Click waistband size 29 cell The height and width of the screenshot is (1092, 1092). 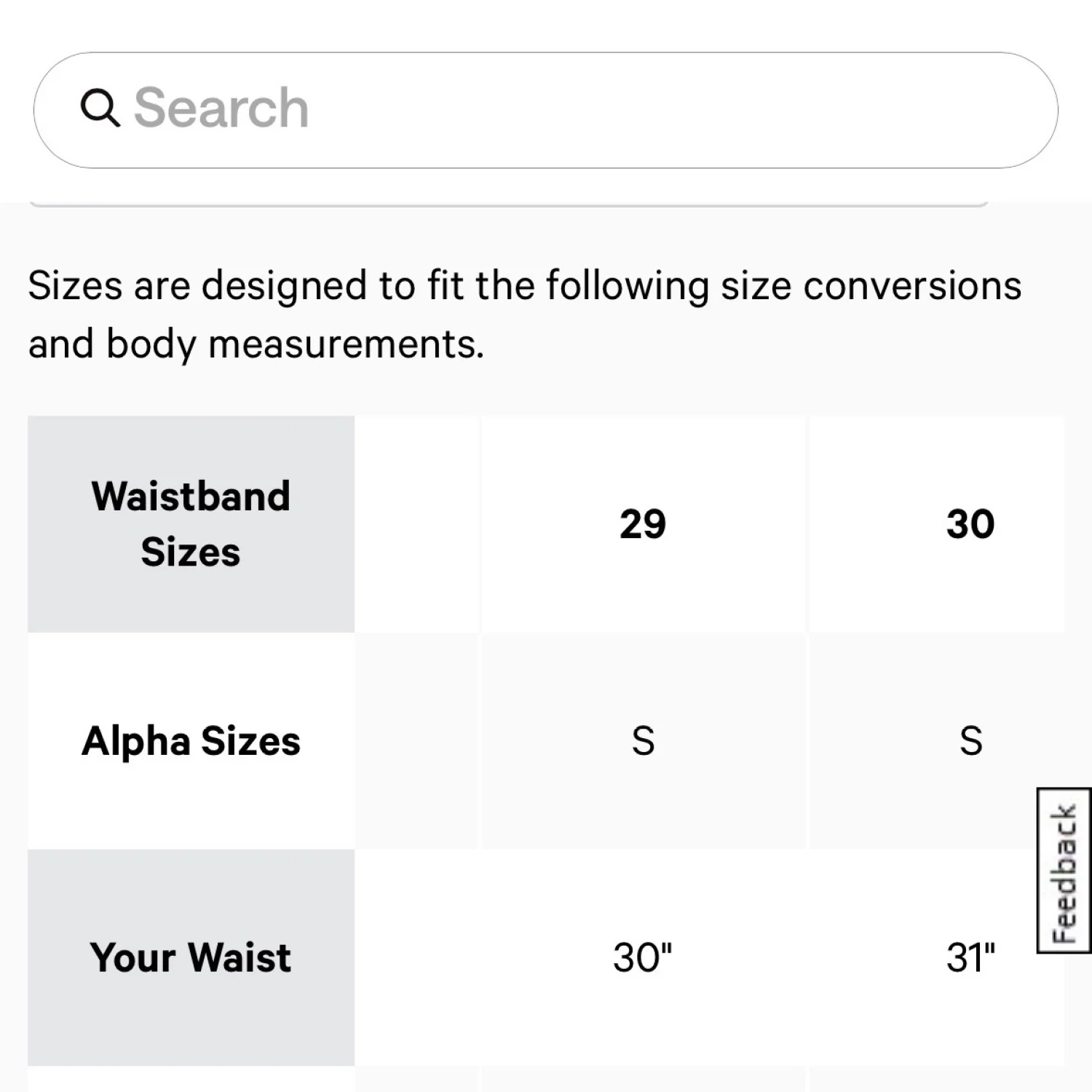click(643, 523)
